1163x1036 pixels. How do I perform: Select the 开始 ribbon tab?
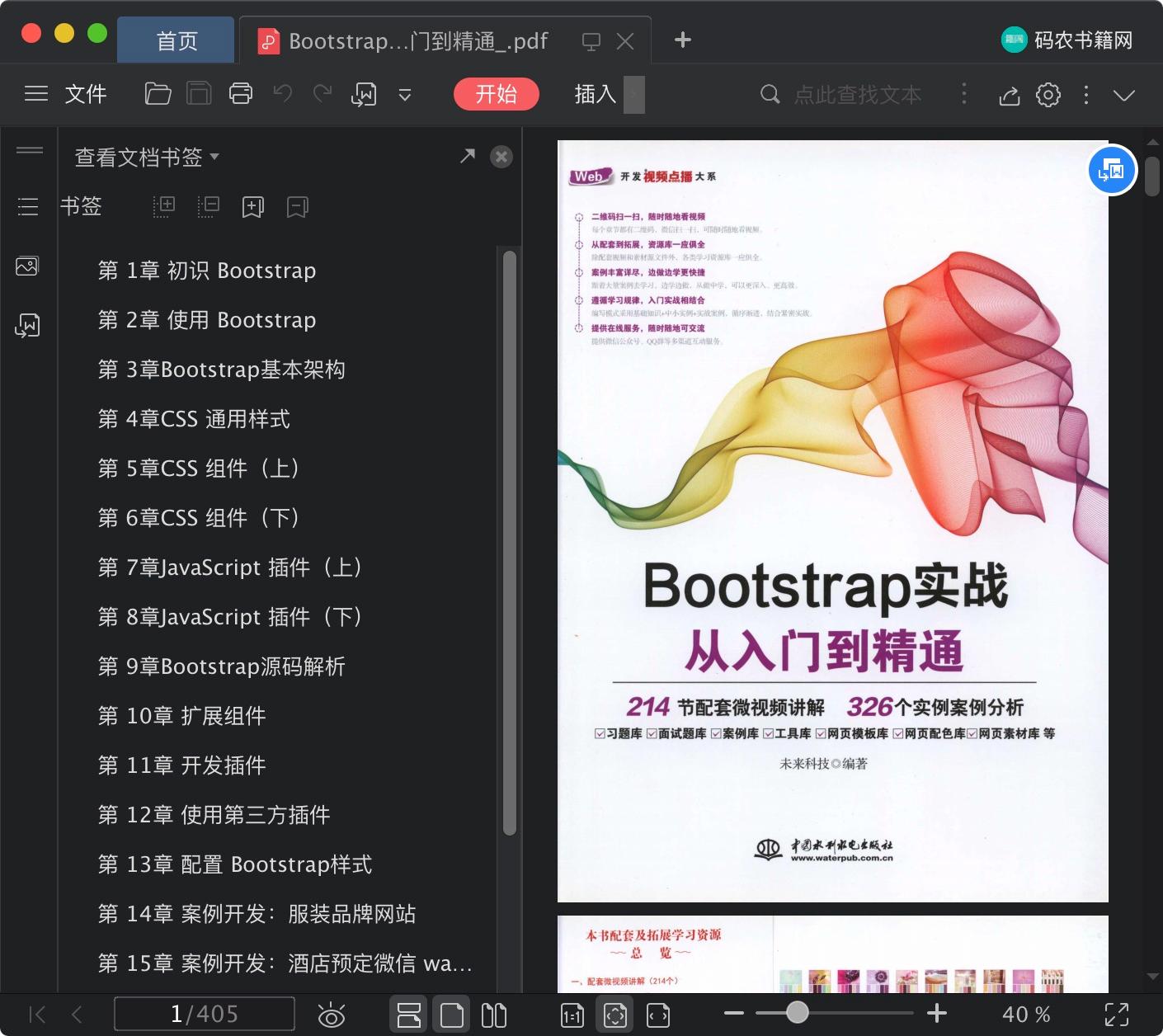(x=497, y=94)
